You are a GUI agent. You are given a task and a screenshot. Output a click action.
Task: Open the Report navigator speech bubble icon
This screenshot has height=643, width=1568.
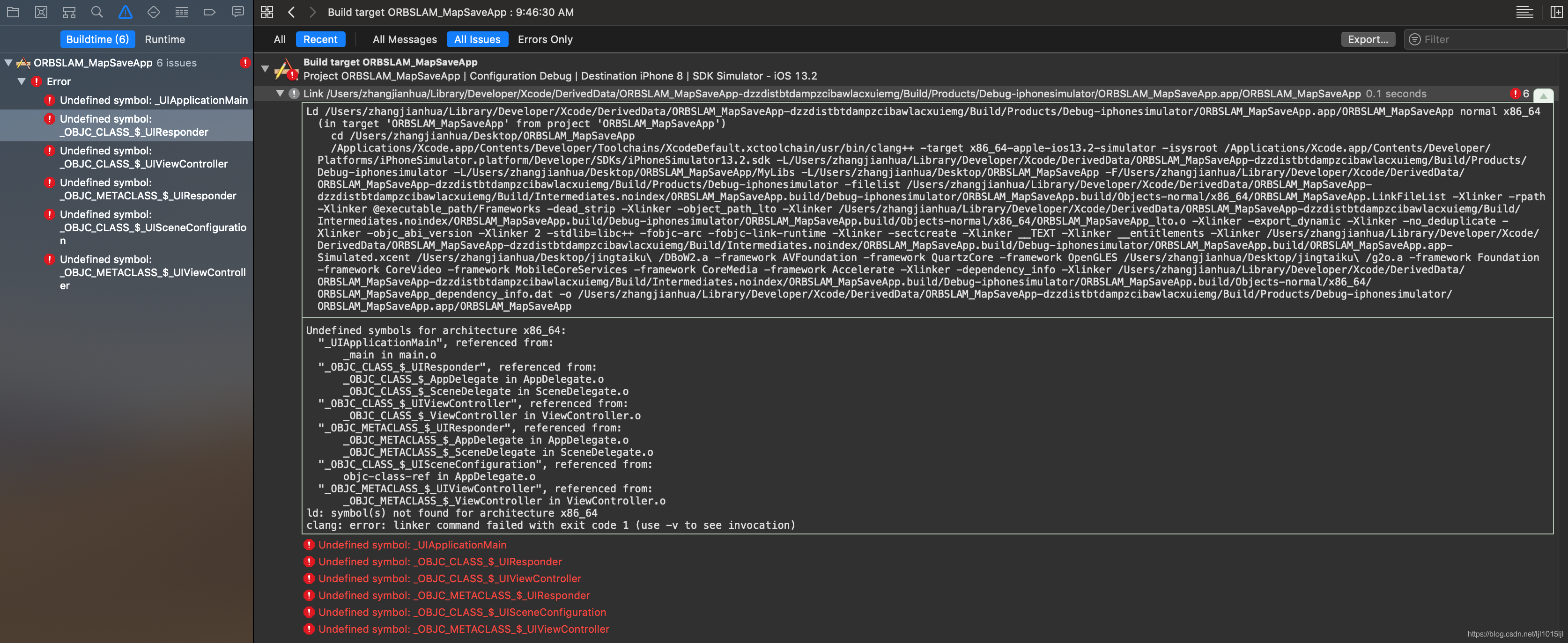[x=237, y=12]
